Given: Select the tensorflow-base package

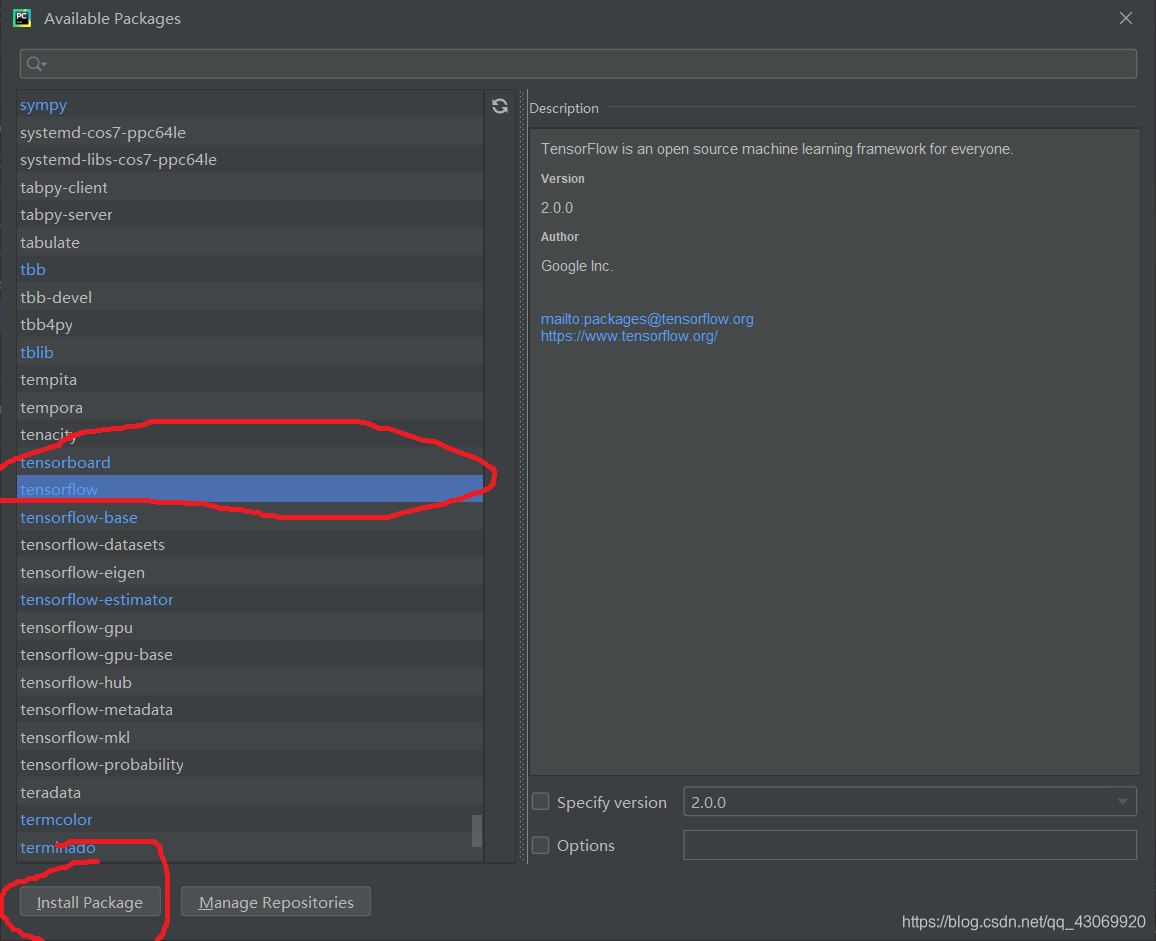Looking at the screenshot, I should pyautogui.click(x=250, y=517).
